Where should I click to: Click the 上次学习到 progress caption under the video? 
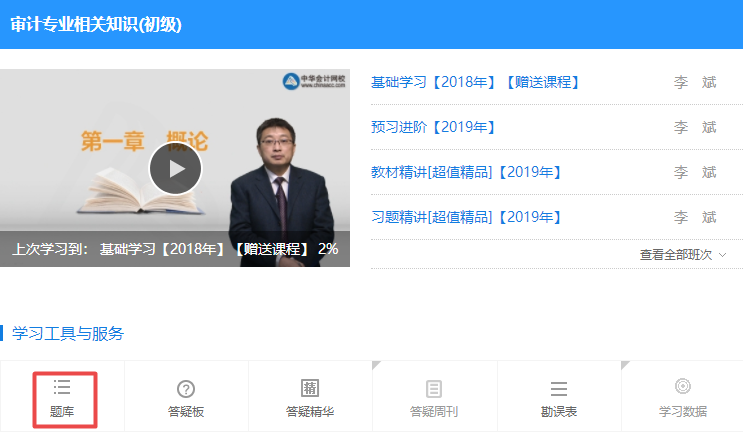click(x=175, y=249)
